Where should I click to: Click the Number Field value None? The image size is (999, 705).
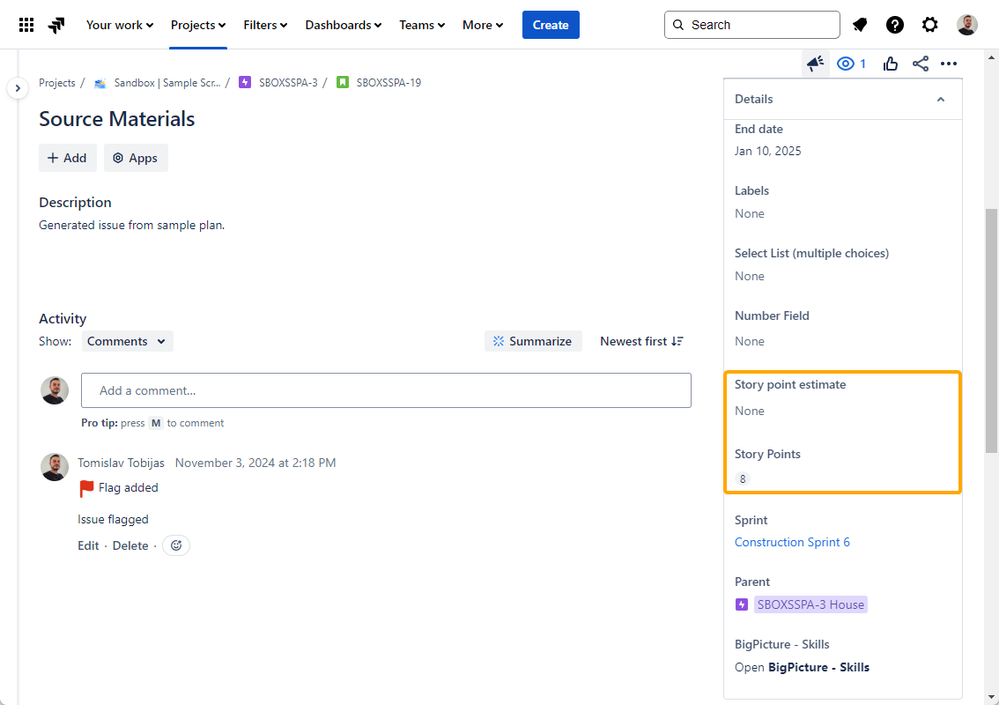tap(749, 341)
